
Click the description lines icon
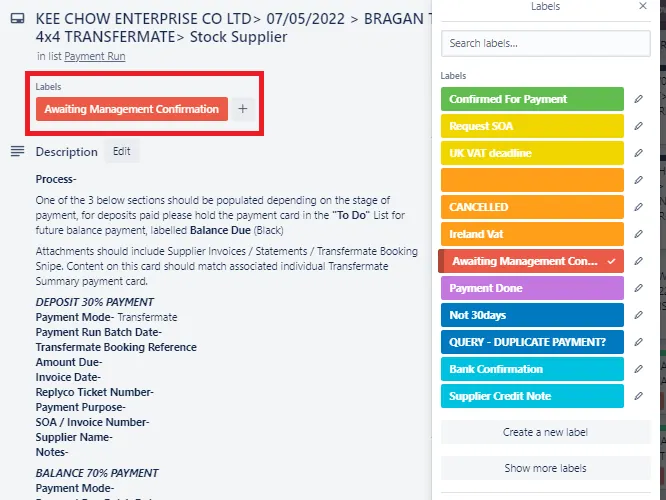[x=17, y=151]
